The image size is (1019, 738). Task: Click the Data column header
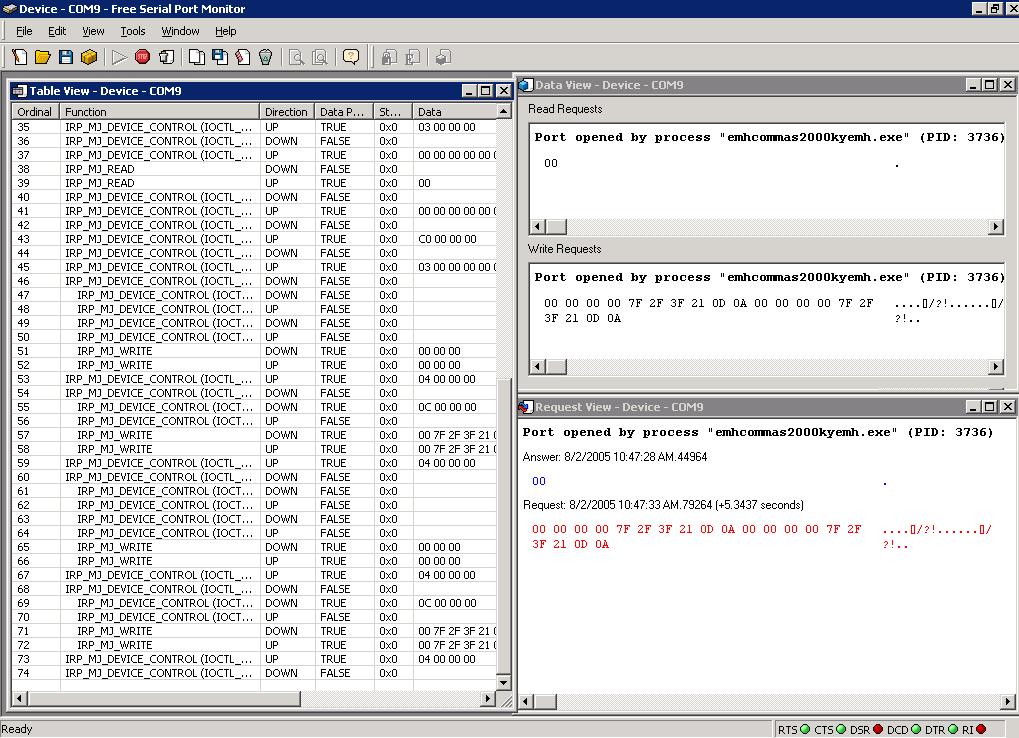455,112
